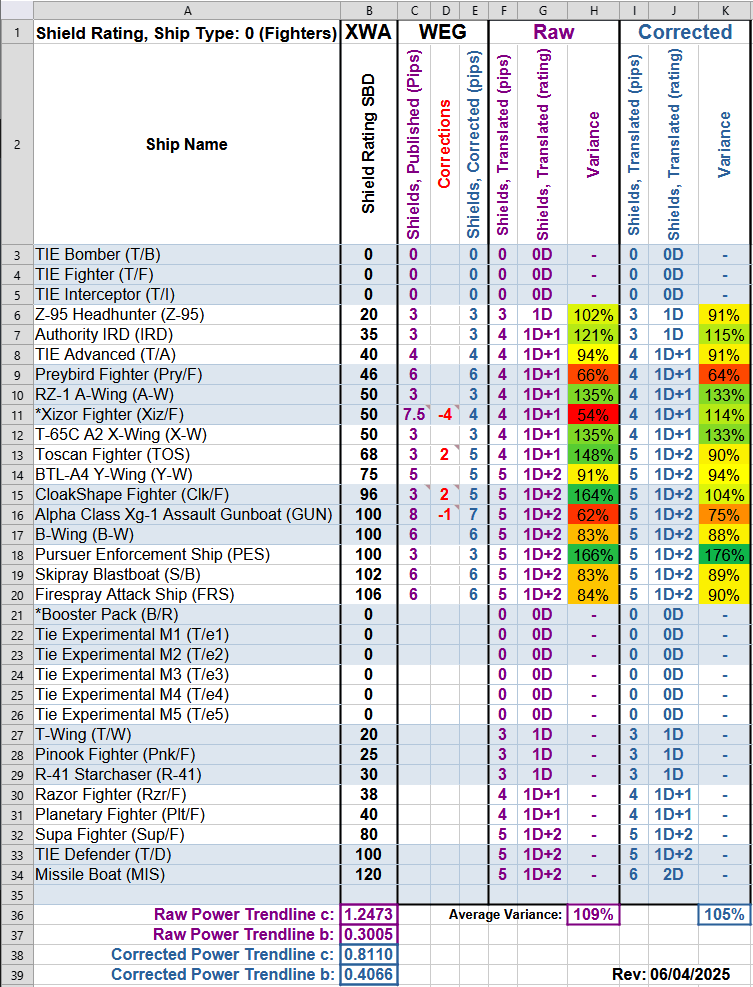Select the 'Missile Boat (MIS)' cell
The width and height of the screenshot is (753, 987).
point(187,875)
